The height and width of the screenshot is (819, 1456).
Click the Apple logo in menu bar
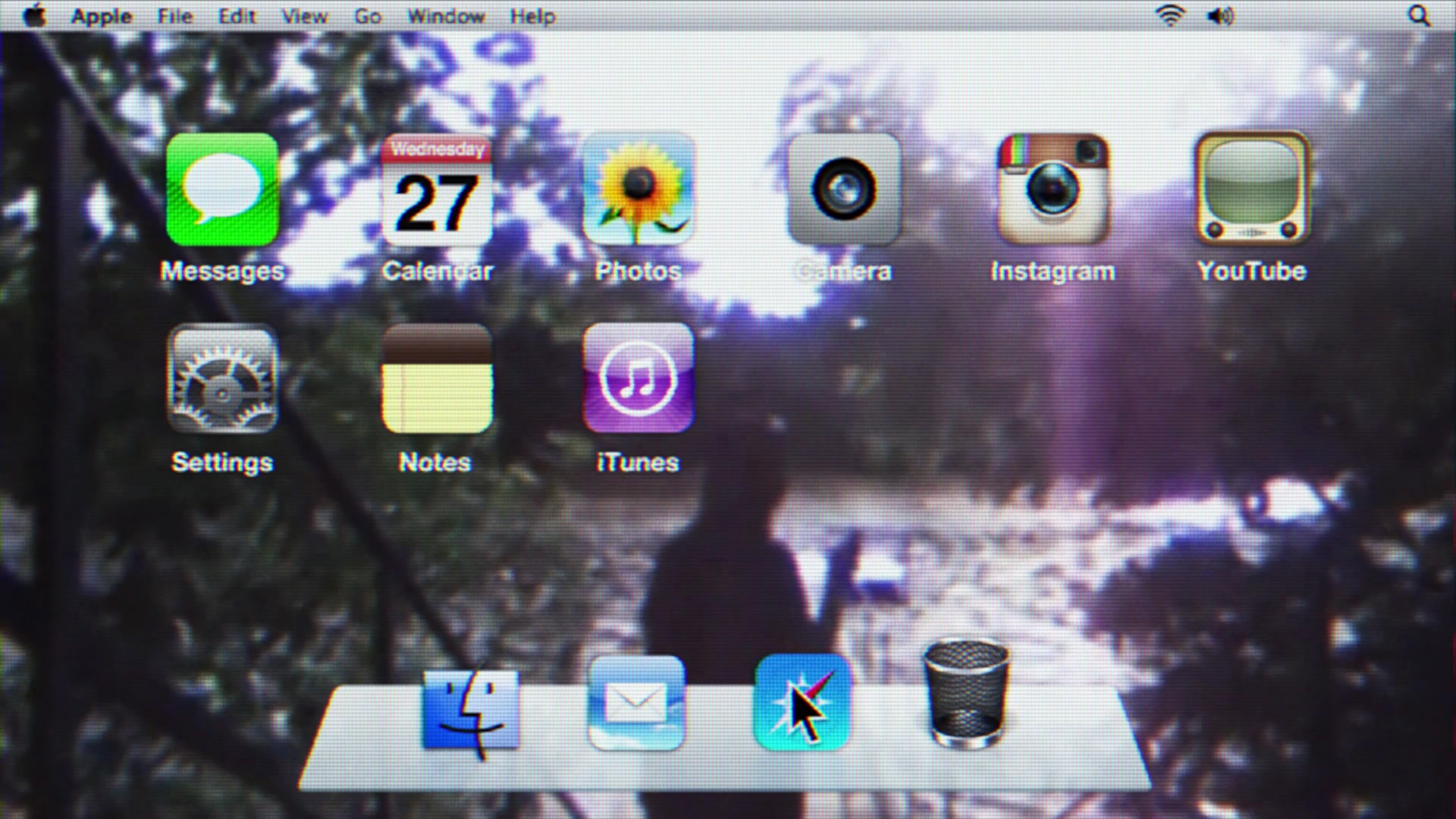[35, 16]
